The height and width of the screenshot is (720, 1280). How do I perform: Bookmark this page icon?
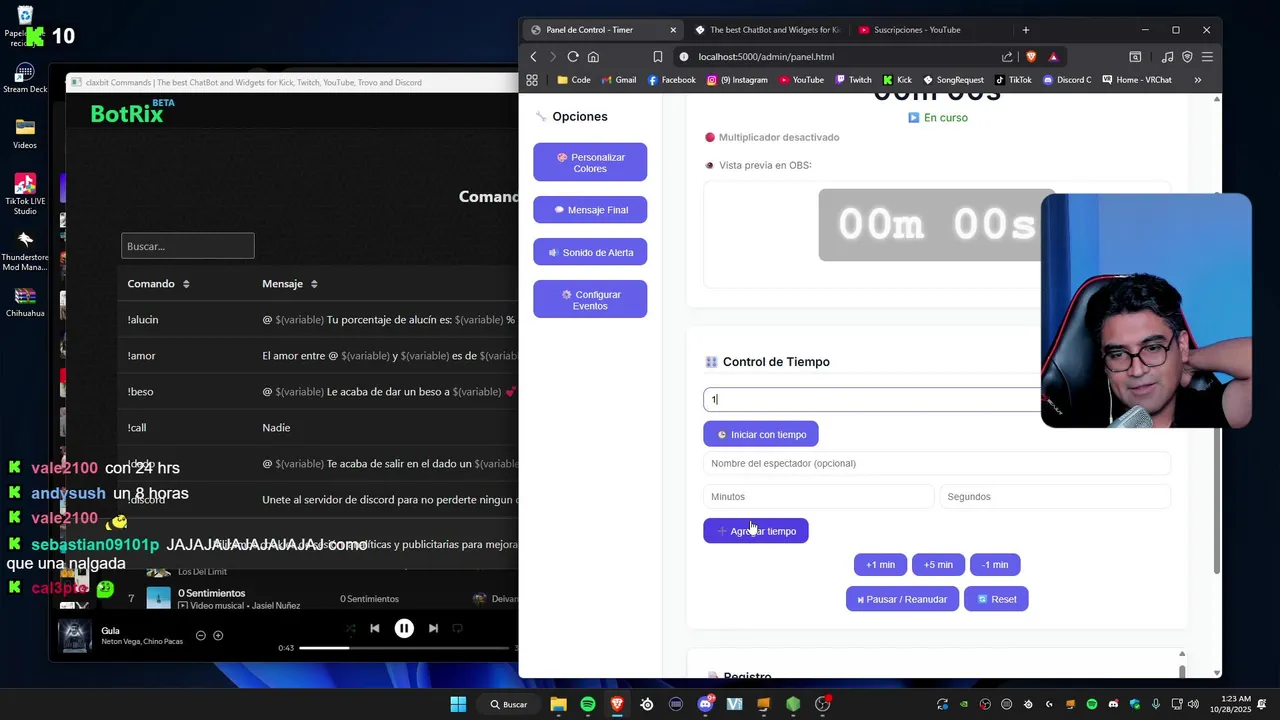click(657, 57)
